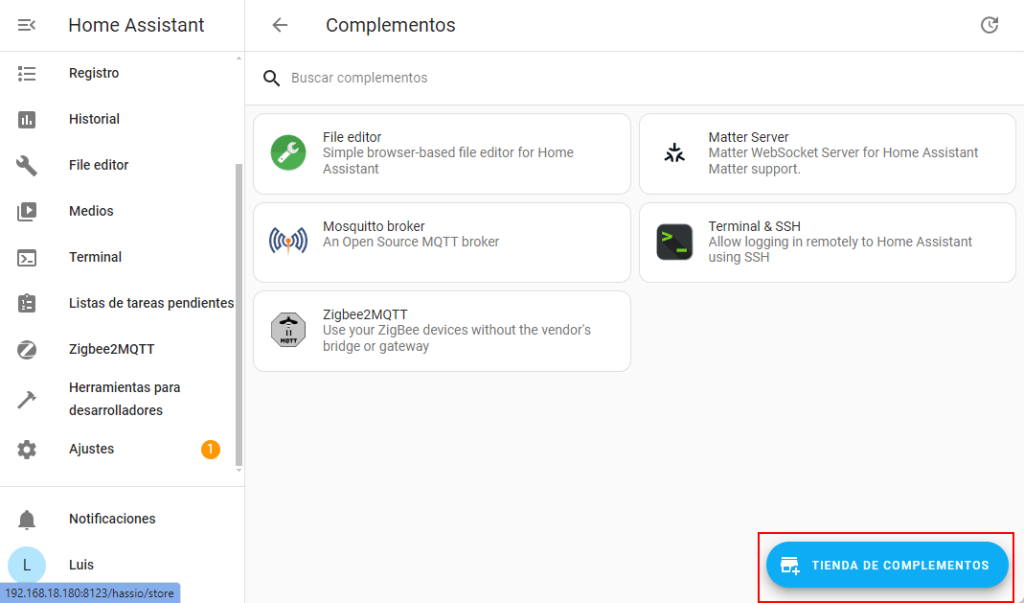The width and height of the screenshot is (1024, 603).
Task: Collapse the sidebar with the menu icon
Action: pyautogui.click(x=27, y=25)
